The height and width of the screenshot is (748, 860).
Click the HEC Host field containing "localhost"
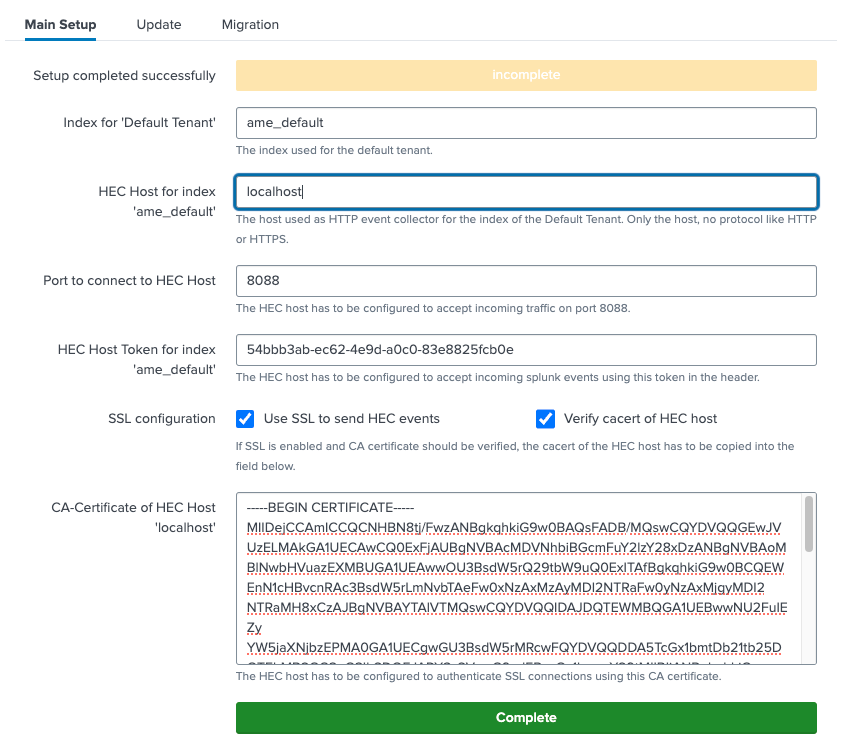click(x=526, y=191)
